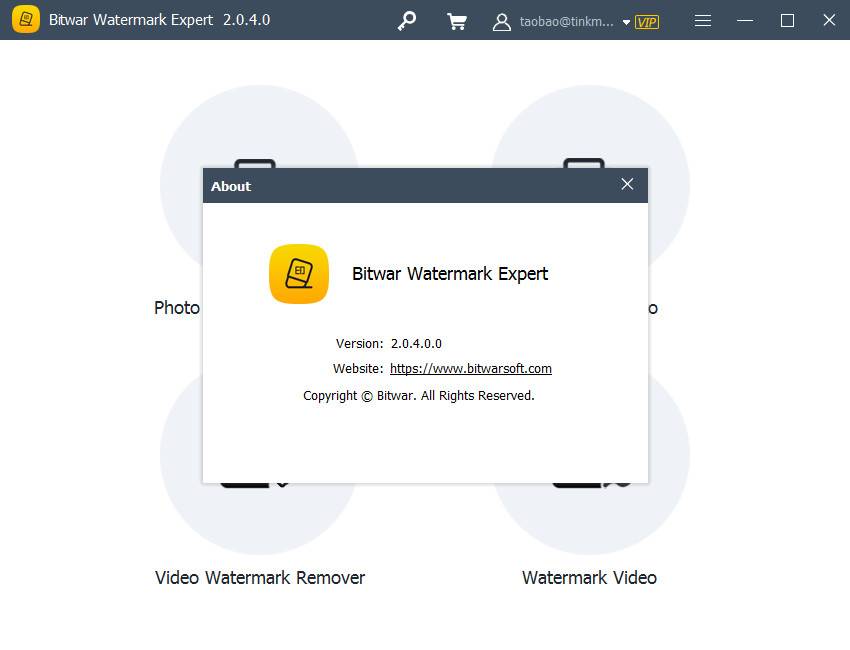Minimize the Bitwar Watermark Expert window
850x650 pixels.
745,21
